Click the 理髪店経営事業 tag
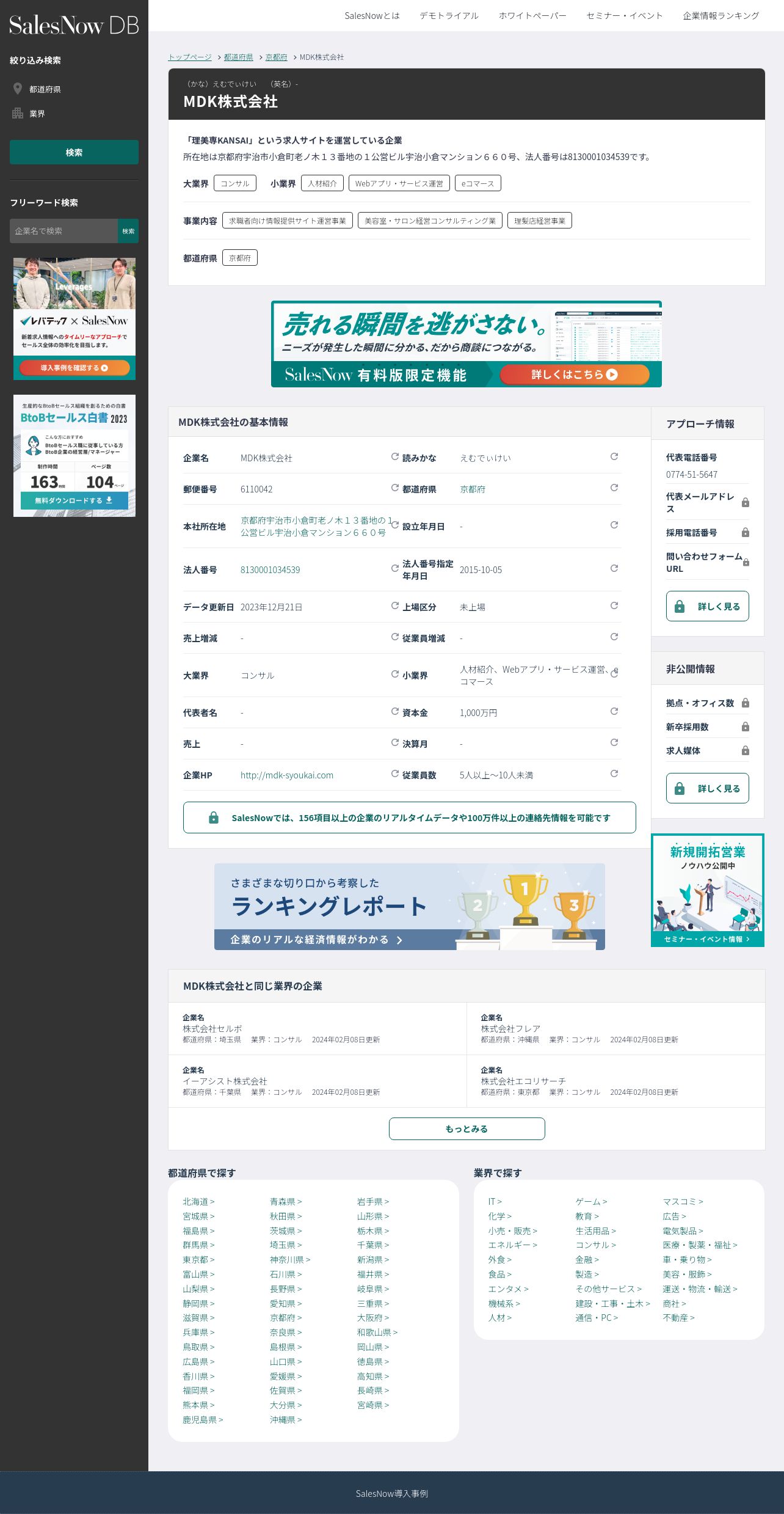This screenshot has width=784, height=1514. pyautogui.click(x=540, y=221)
